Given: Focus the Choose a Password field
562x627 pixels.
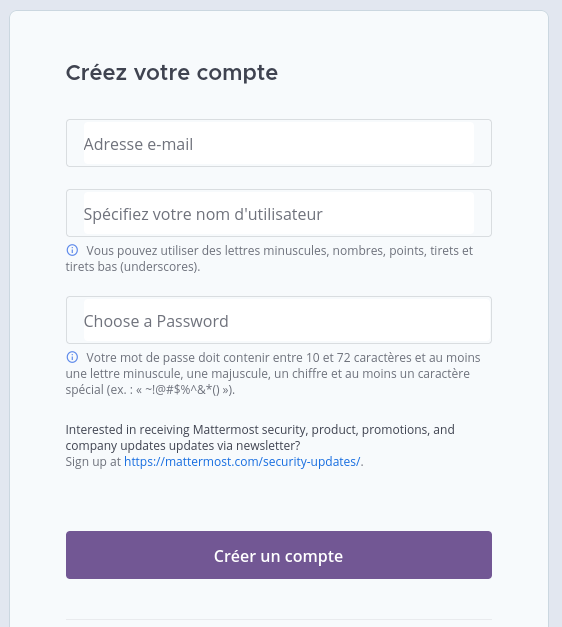Looking at the screenshot, I should pos(279,320).
